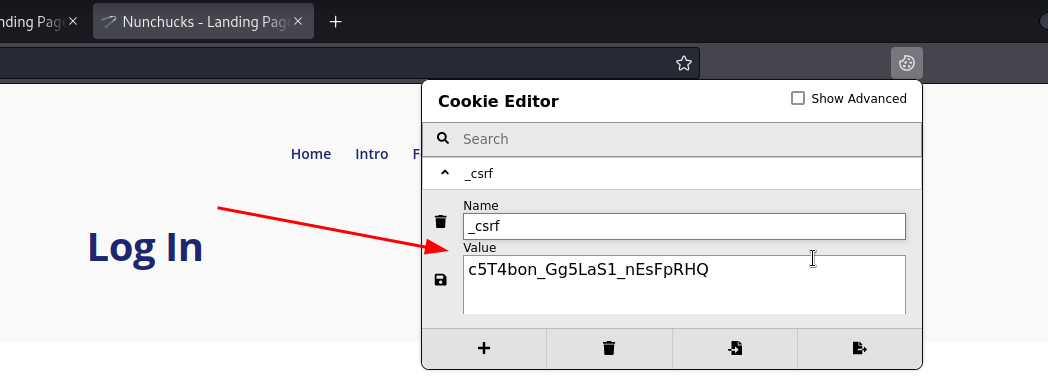Bookmark this page with the star icon
The height and width of the screenshot is (392, 1048).
coord(683,63)
